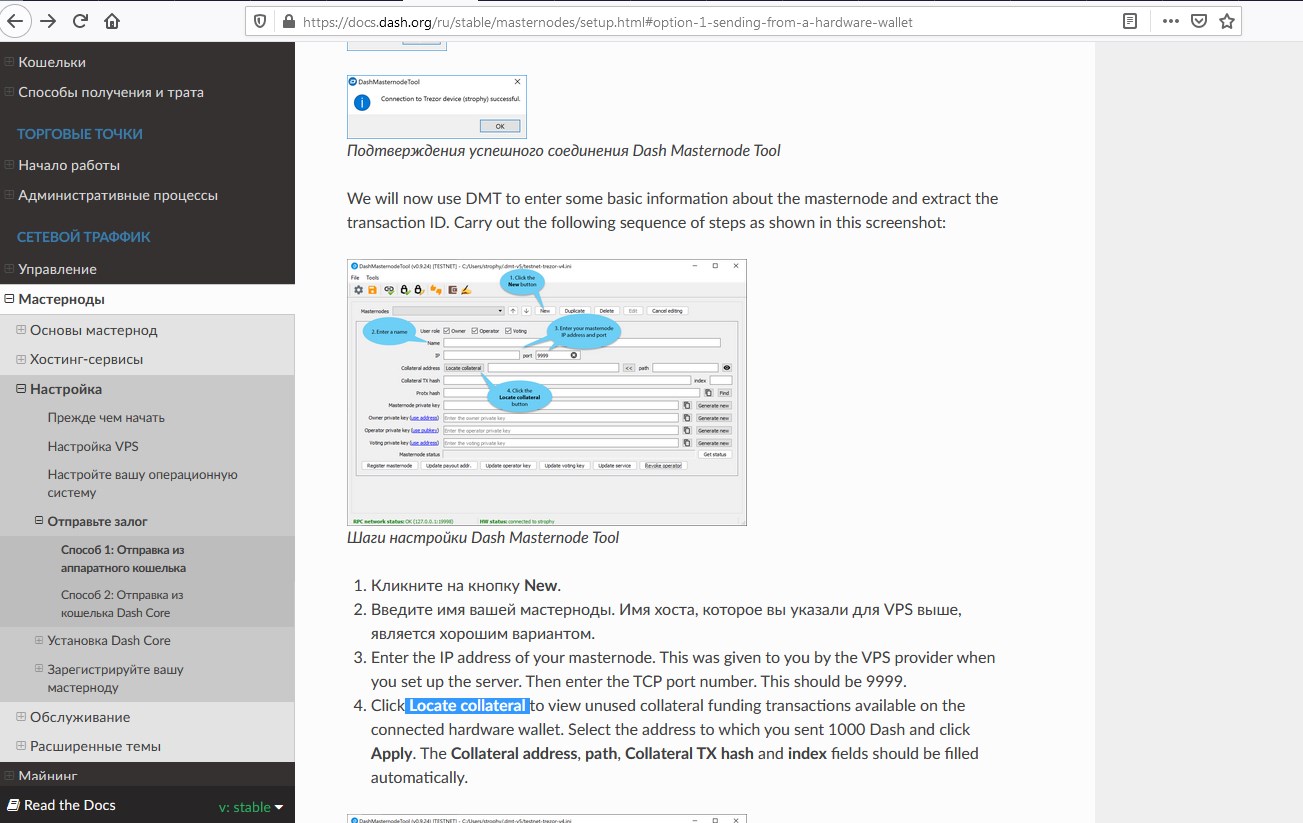Select Способ 1: Отправка из аппаратного кошелька
This screenshot has width=1303, height=823.
123,559
